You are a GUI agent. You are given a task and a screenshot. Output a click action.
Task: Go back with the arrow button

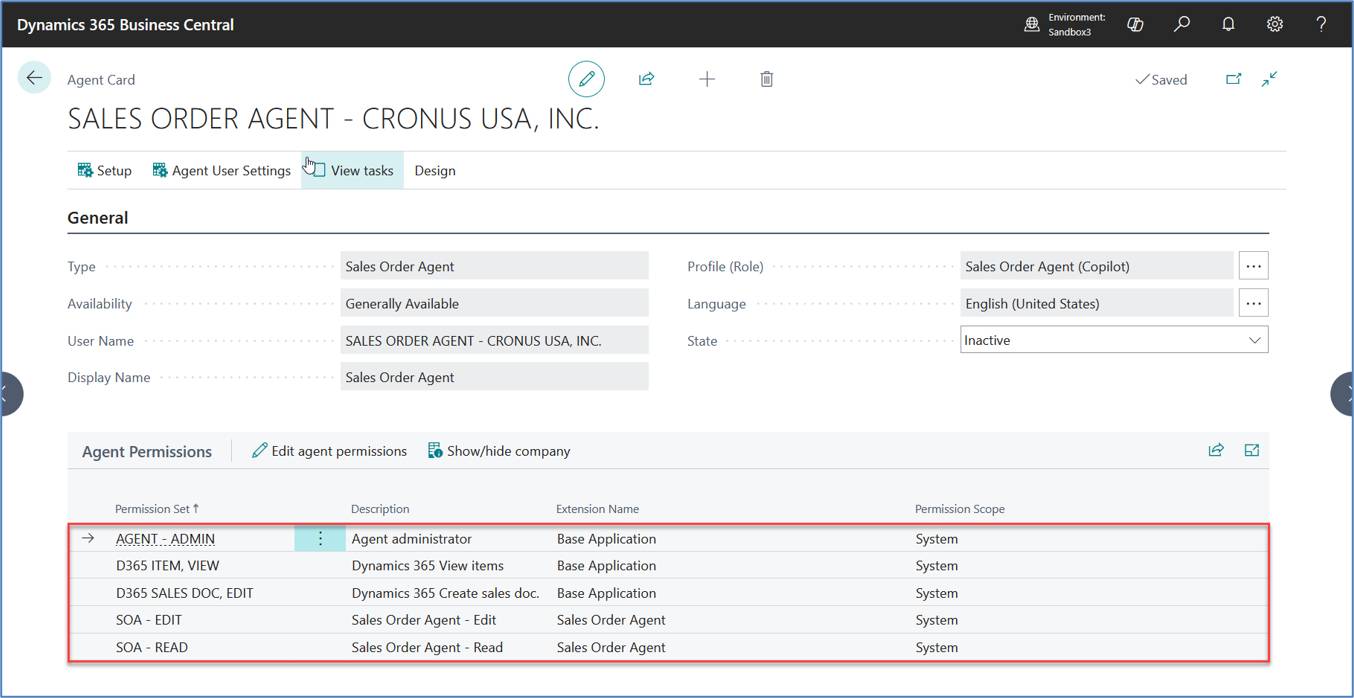(35, 78)
